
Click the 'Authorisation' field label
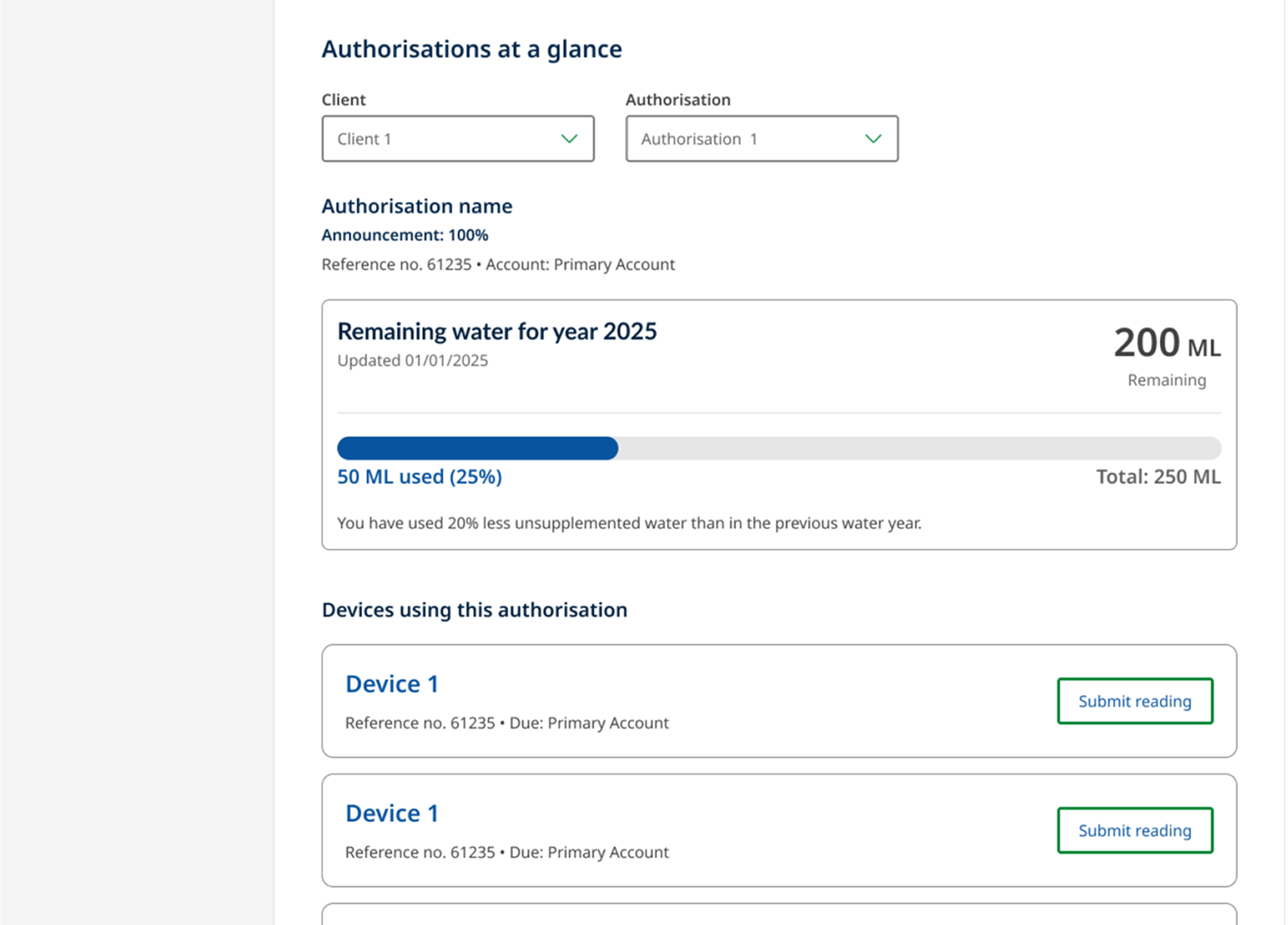[678, 100]
